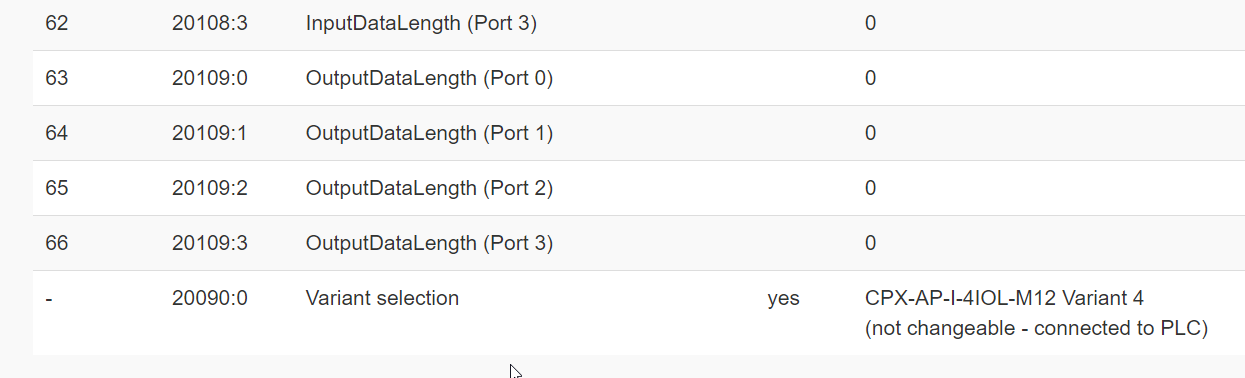Select OutputDataLength (Port 1) parameter name
The height and width of the screenshot is (378, 1245).
(429, 133)
